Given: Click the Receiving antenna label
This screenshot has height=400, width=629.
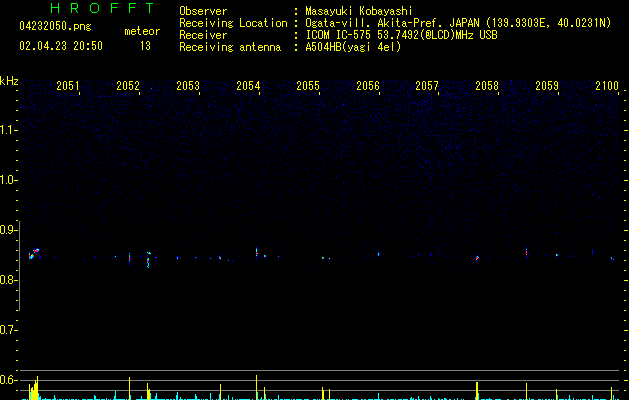Looking at the screenshot, I should (230, 47).
